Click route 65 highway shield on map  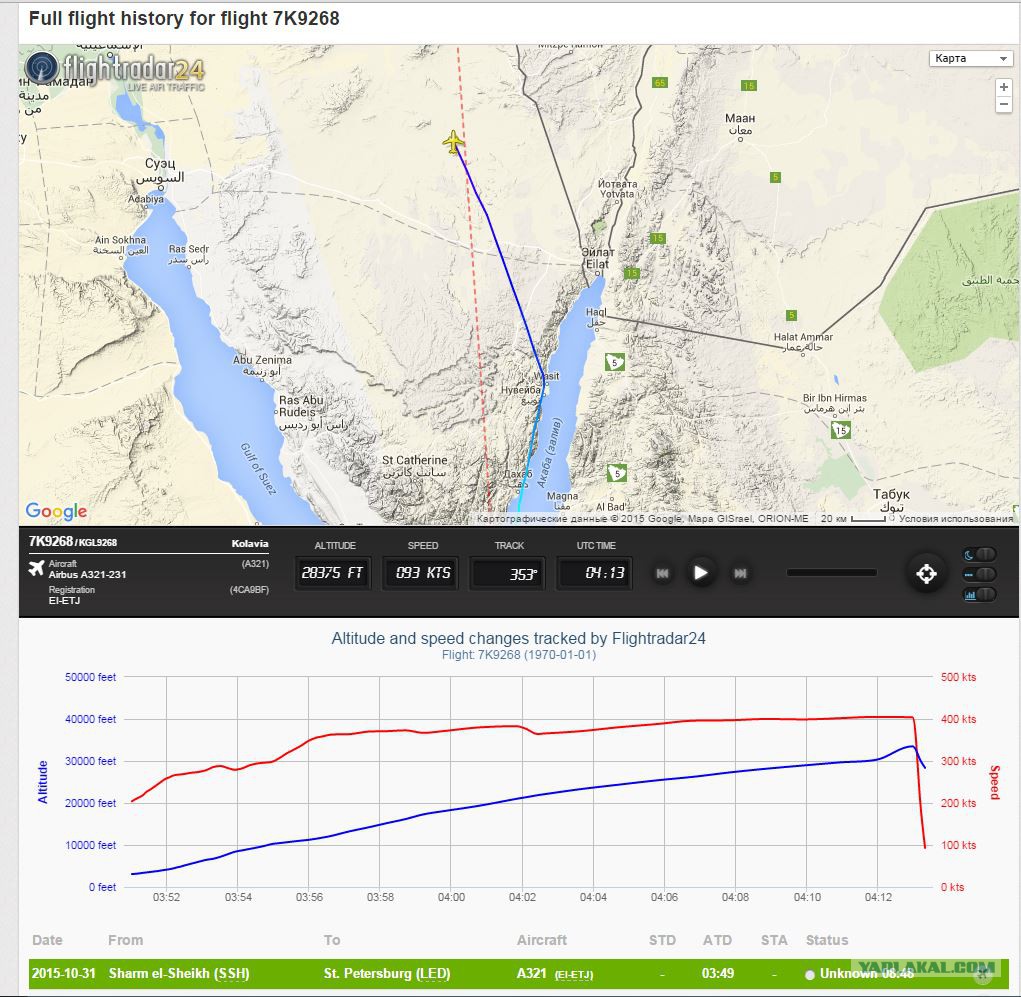pyautogui.click(x=660, y=83)
